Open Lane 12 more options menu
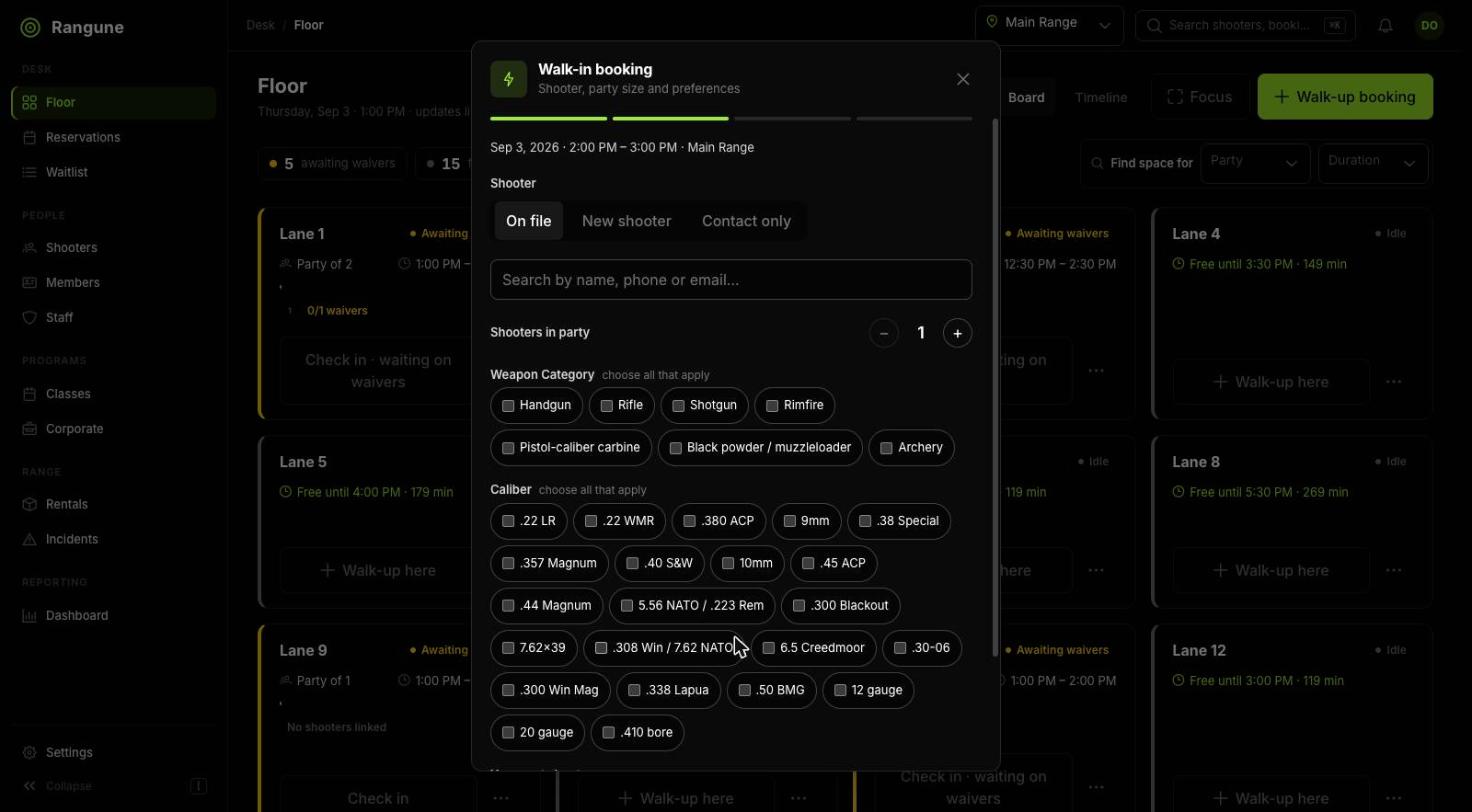Screen dimensions: 1472x812 click(x=1394, y=798)
